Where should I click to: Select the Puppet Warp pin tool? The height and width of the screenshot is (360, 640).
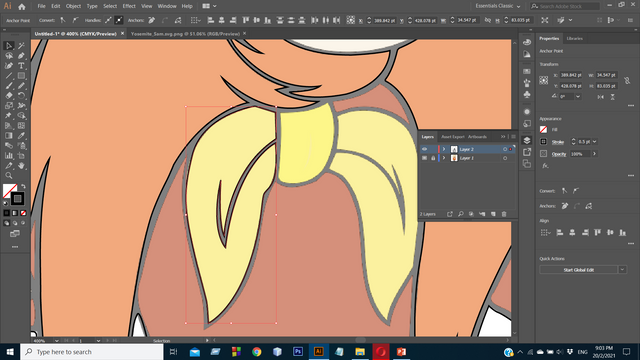(9, 116)
